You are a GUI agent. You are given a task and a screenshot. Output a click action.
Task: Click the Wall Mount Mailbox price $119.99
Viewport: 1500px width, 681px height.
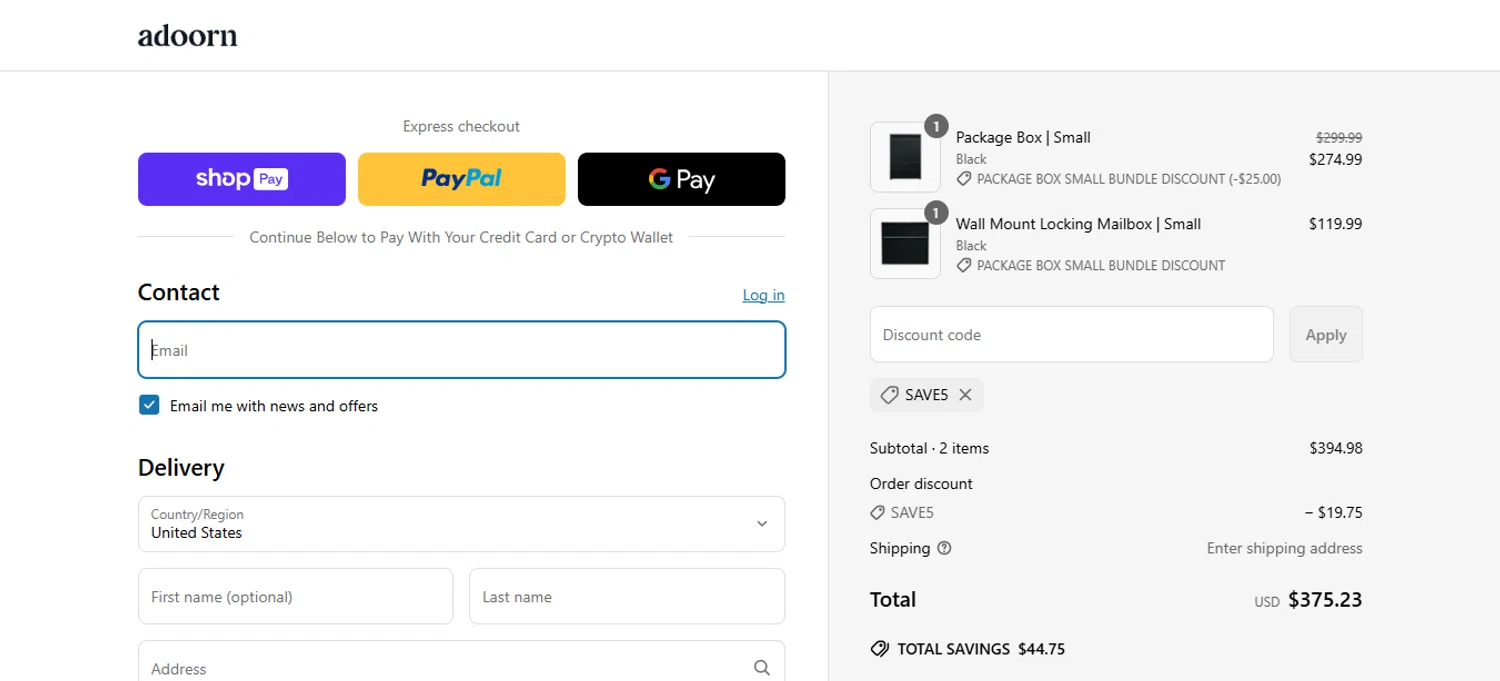click(x=1336, y=224)
